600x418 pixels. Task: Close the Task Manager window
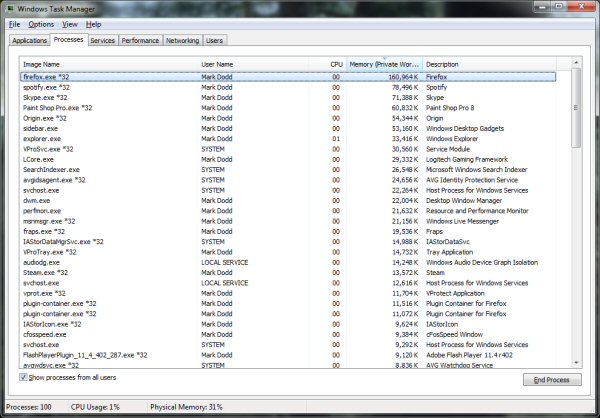581,6
